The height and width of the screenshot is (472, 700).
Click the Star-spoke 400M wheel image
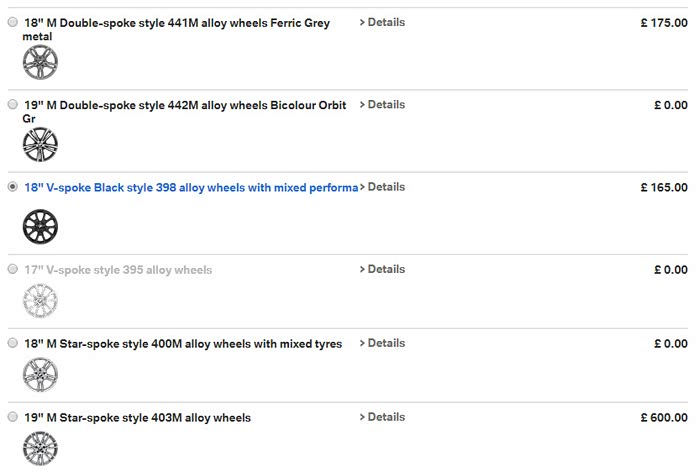pos(40,375)
